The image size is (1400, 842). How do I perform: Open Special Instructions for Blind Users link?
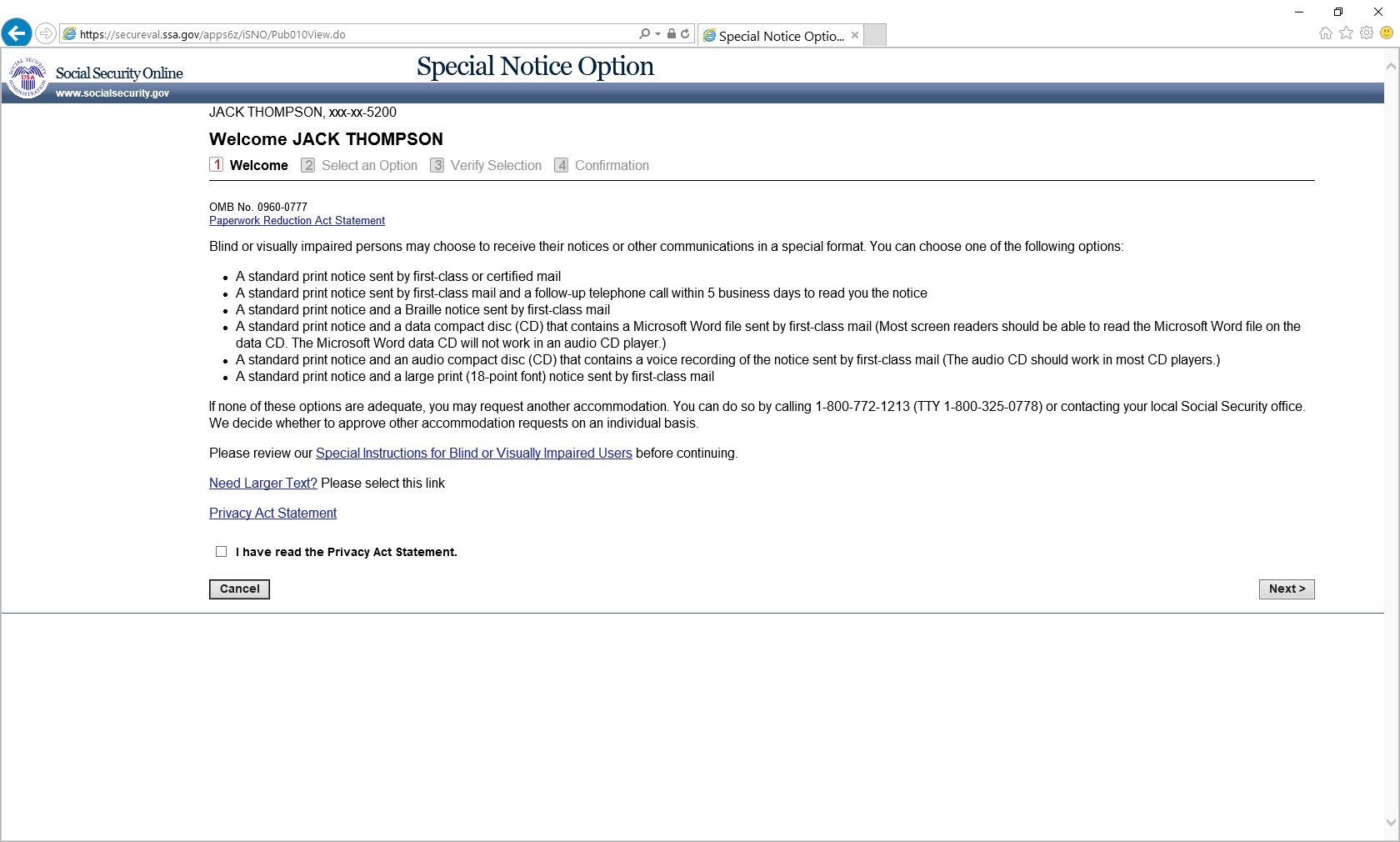point(473,454)
